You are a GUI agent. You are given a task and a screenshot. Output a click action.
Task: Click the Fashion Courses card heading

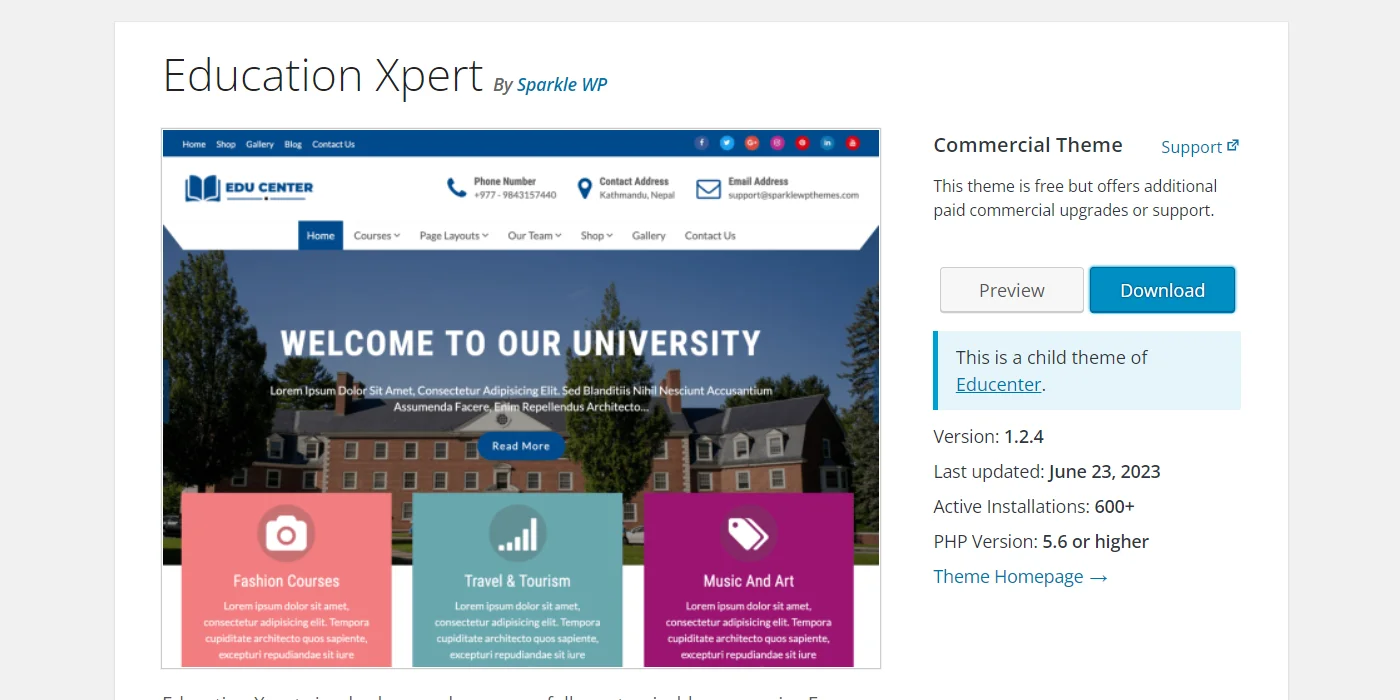pos(286,581)
